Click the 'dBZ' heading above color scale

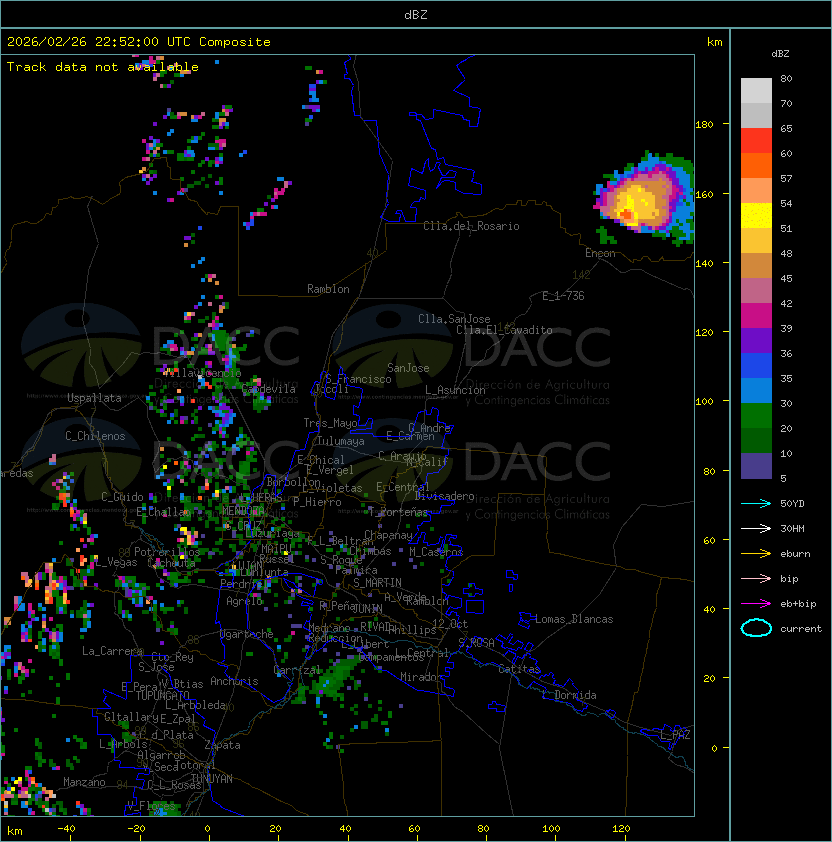pos(780,54)
